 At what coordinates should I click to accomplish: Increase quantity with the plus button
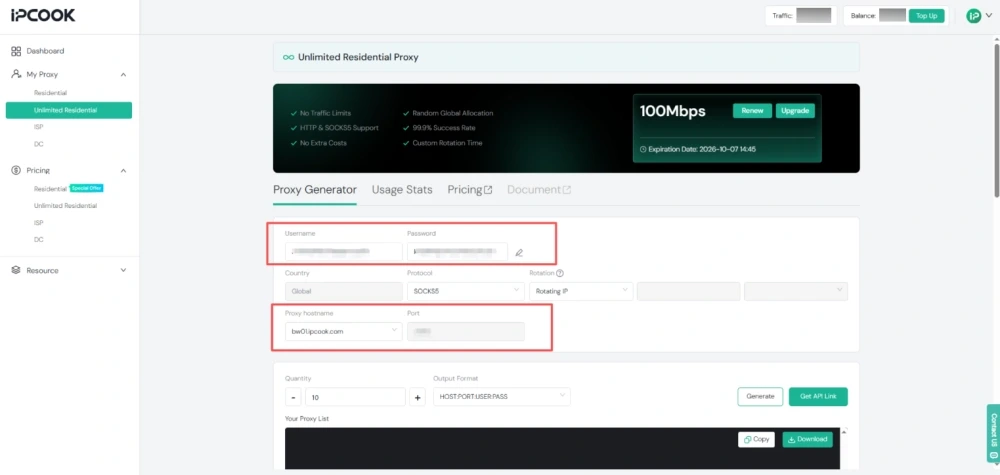pos(418,397)
